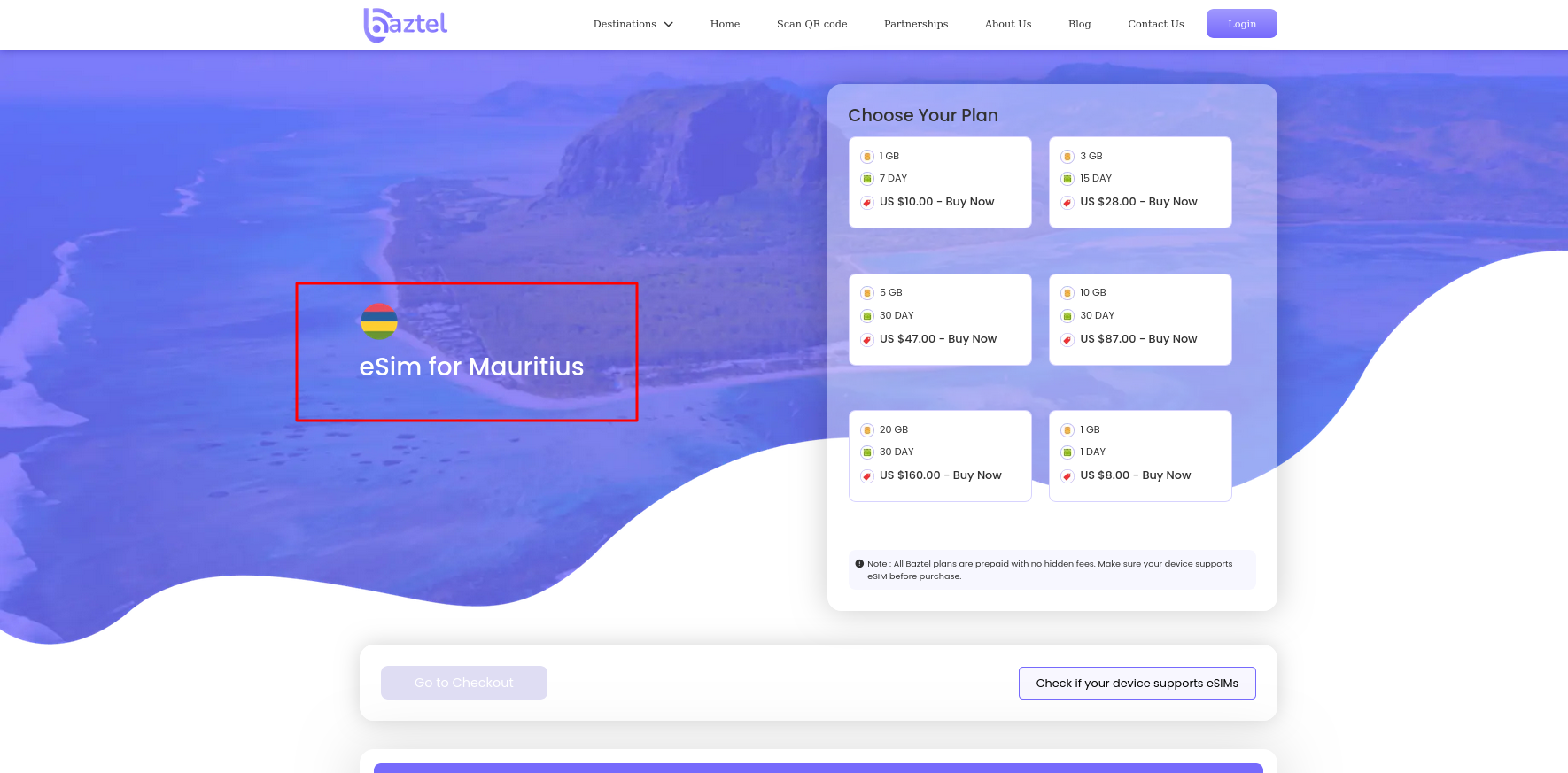The width and height of the screenshot is (1568, 773).
Task: Click the info icon in the Note box
Action: [859, 564]
